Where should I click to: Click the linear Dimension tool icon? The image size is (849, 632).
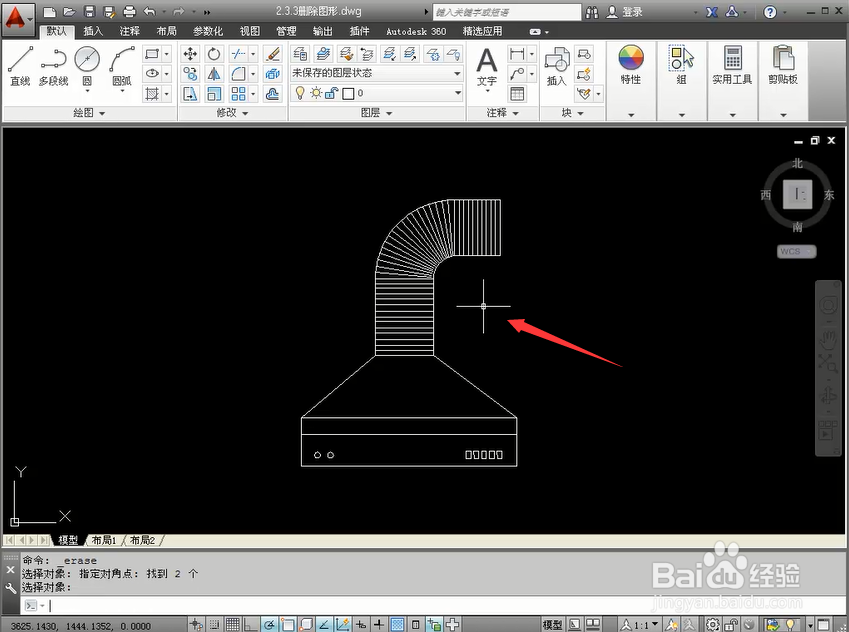pos(517,54)
